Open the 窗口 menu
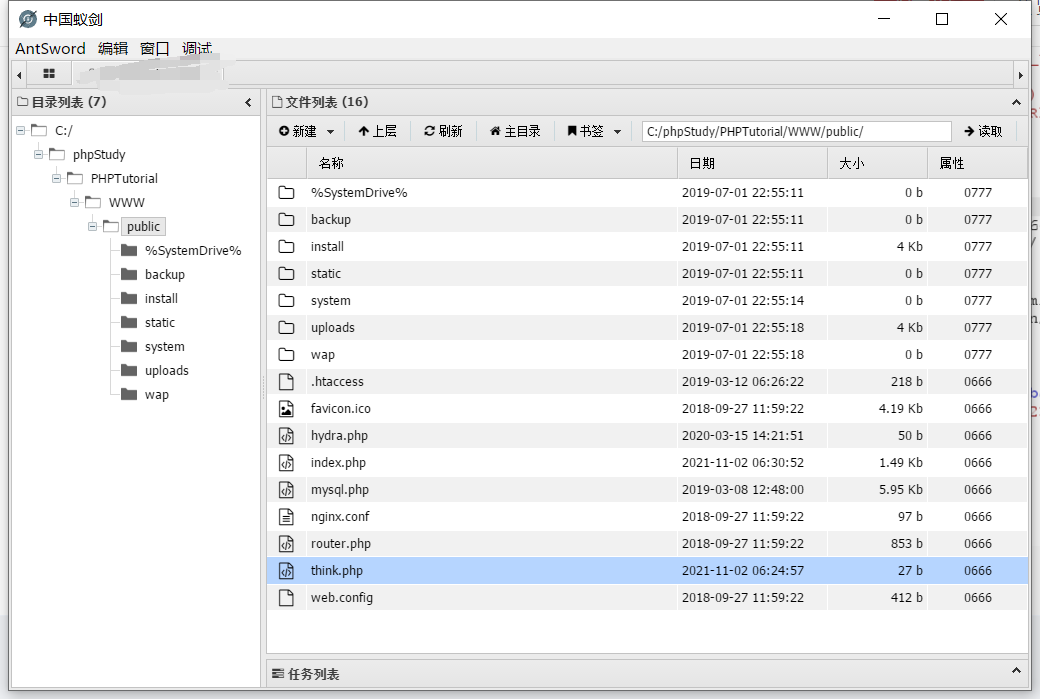1040x699 pixels. (x=155, y=48)
